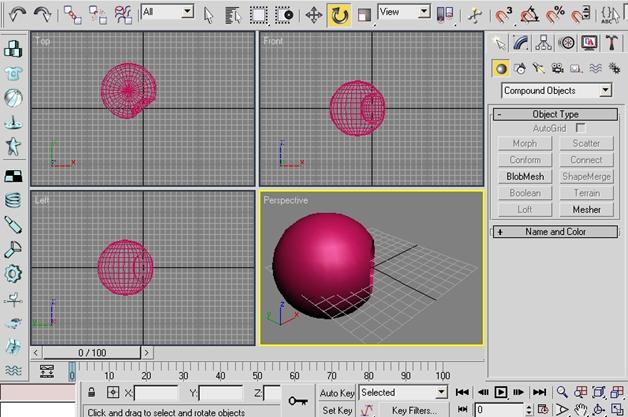Toggle the selection lock padlock

(92, 393)
